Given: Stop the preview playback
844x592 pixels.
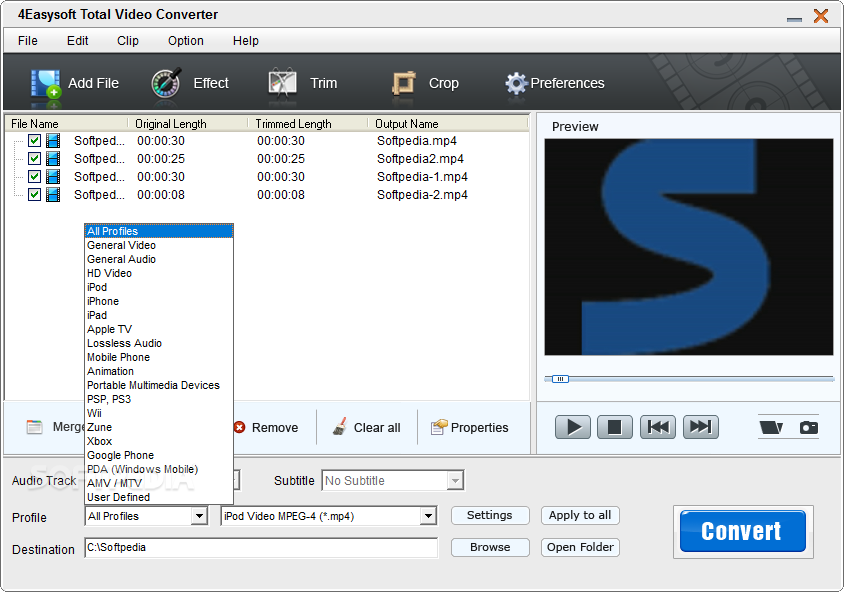Looking at the screenshot, I should tap(615, 427).
